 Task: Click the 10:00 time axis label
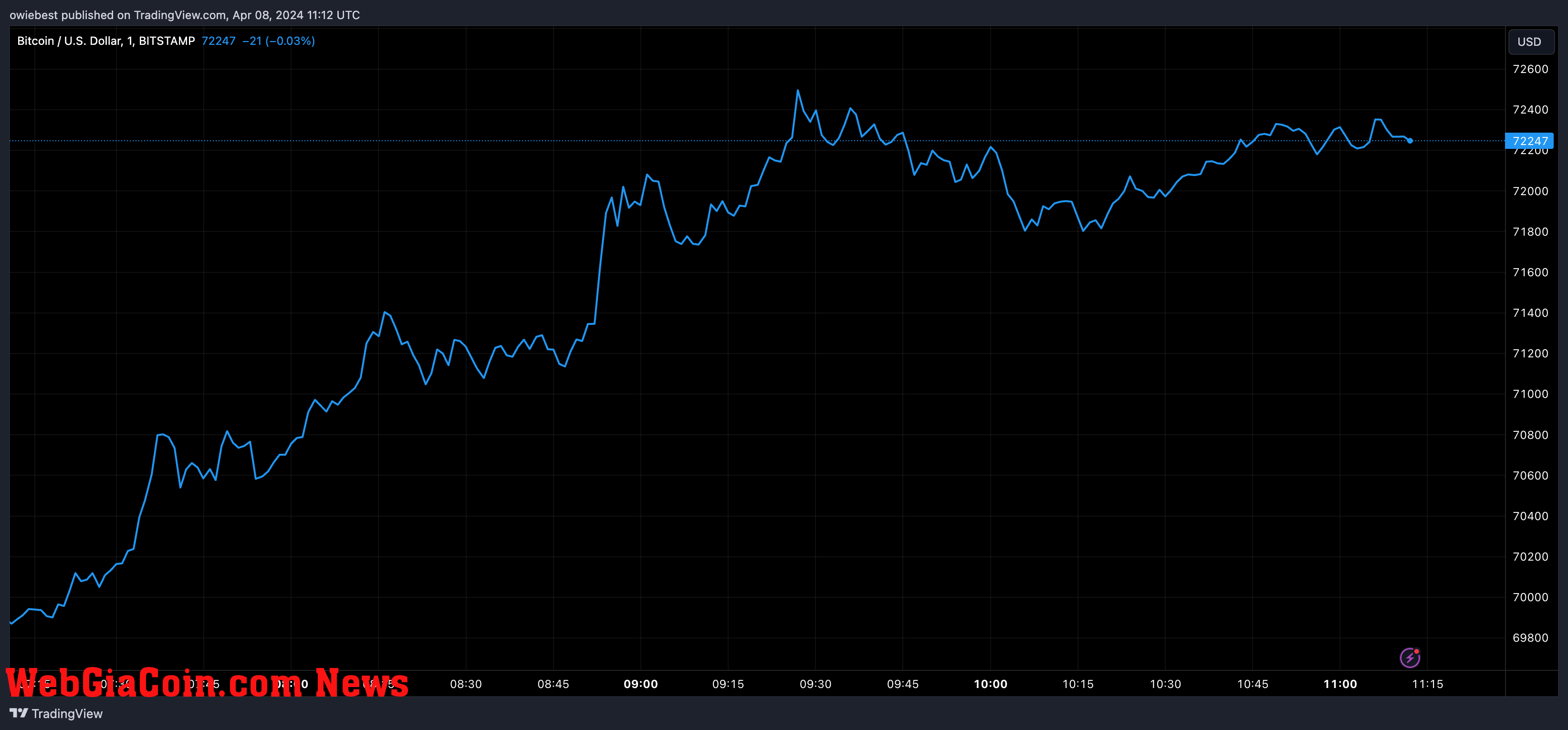point(990,684)
